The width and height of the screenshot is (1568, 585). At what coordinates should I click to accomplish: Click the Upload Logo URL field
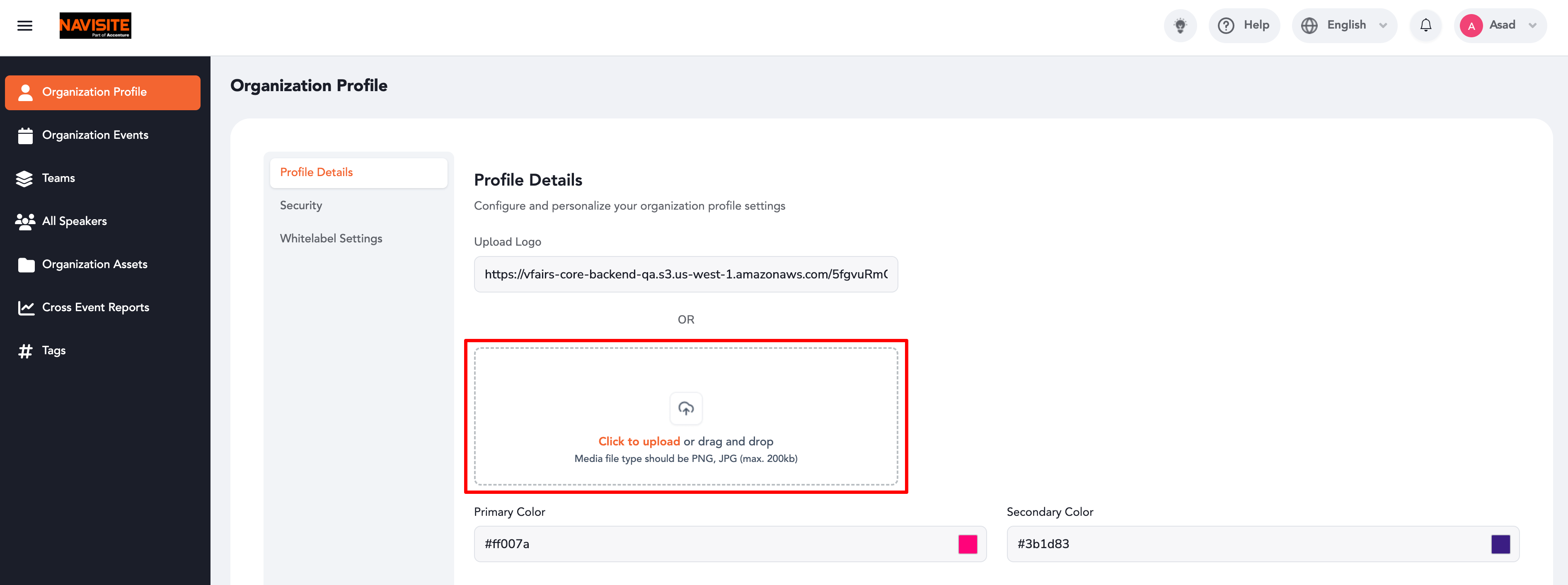[686, 275]
